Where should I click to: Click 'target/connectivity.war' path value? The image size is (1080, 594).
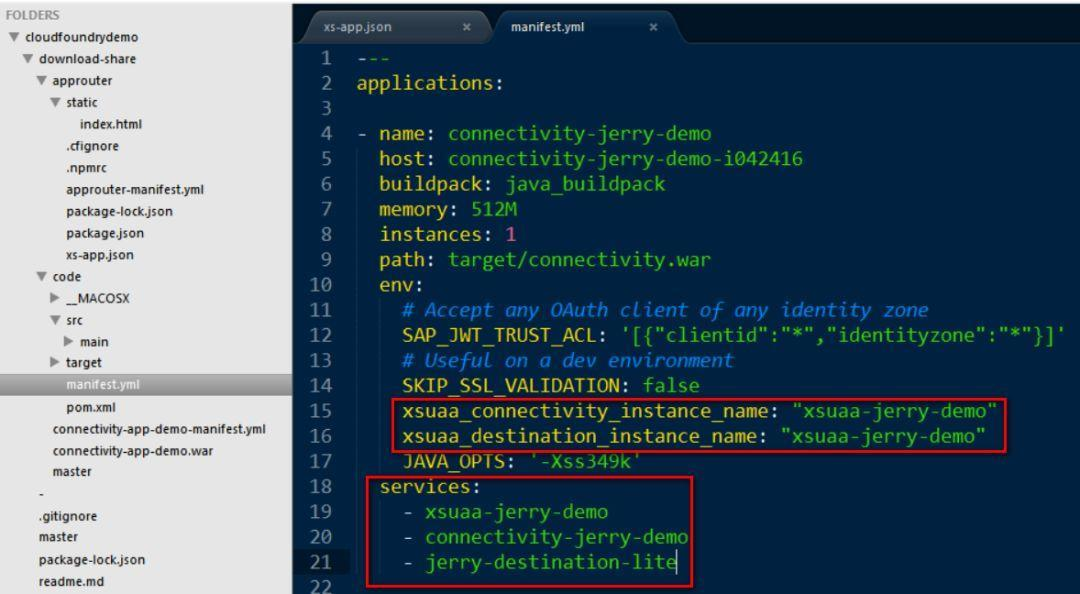(579, 260)
